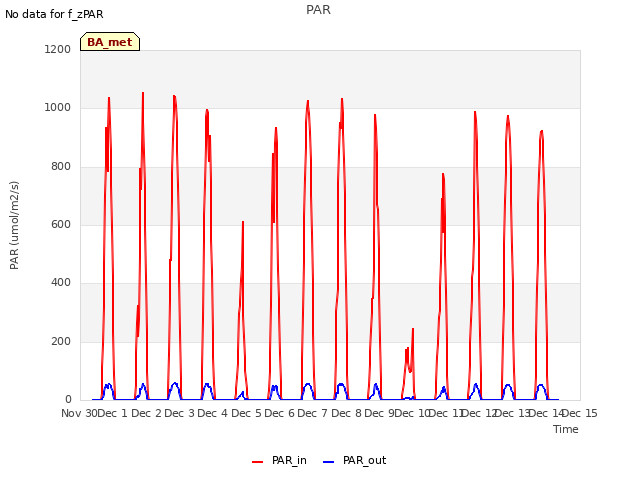Click the PAR_out legend entry
Screen dimensions: 640x480
pyautogui.click(x=354, y=460)
